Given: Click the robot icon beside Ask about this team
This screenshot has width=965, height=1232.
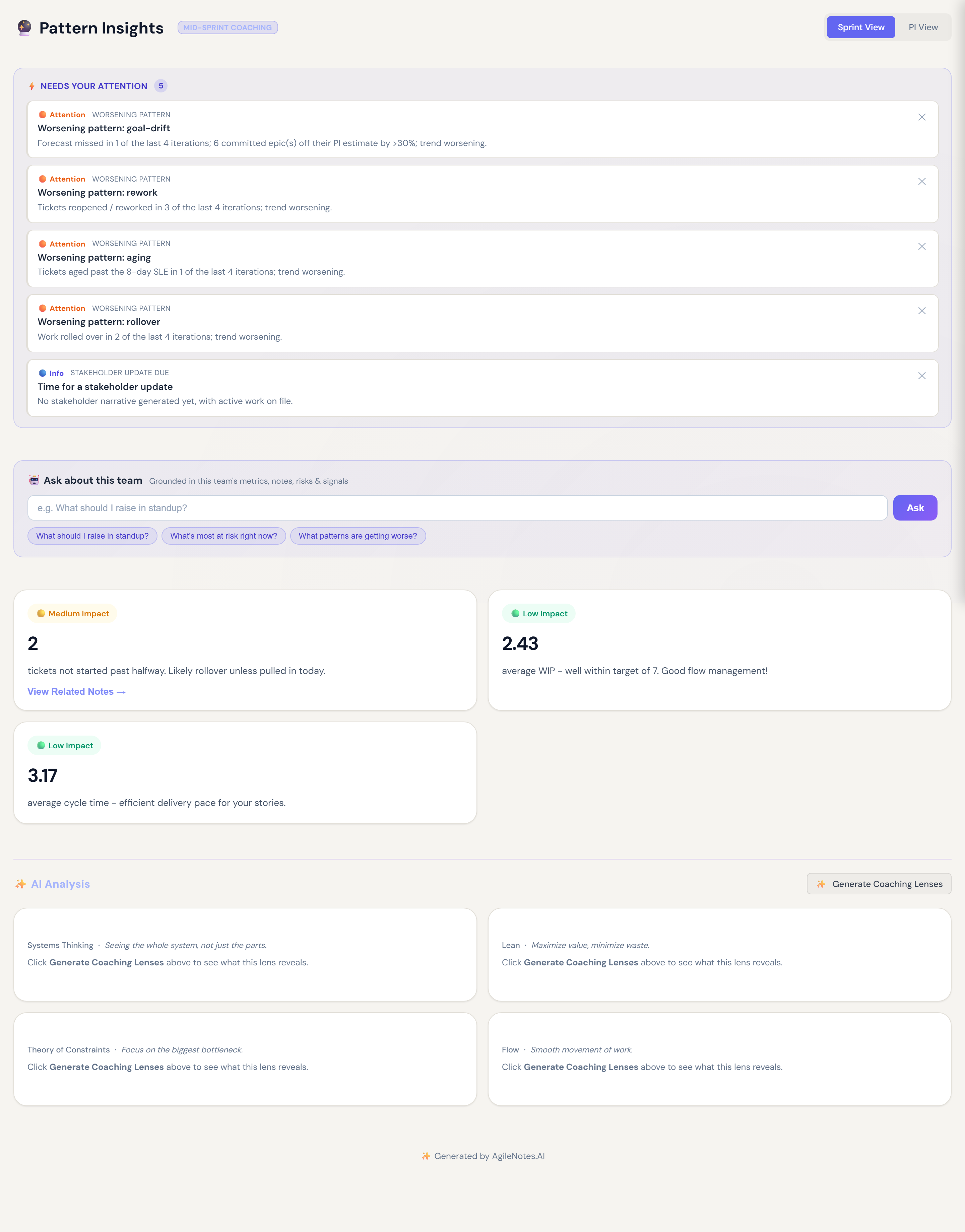Looking at the screenshot, I should [x=34, y=480].
